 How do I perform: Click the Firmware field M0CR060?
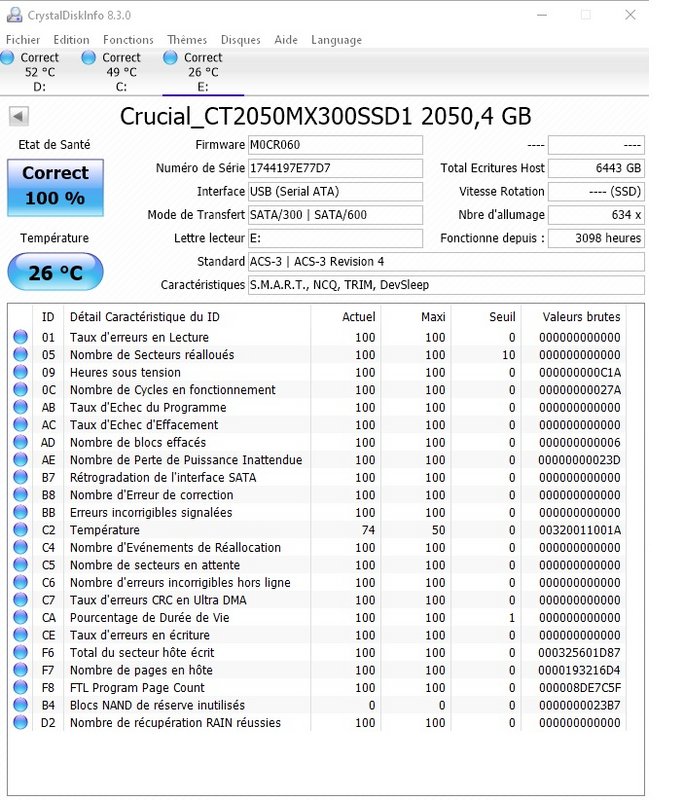pyautogui.click(x=335, y=145)
